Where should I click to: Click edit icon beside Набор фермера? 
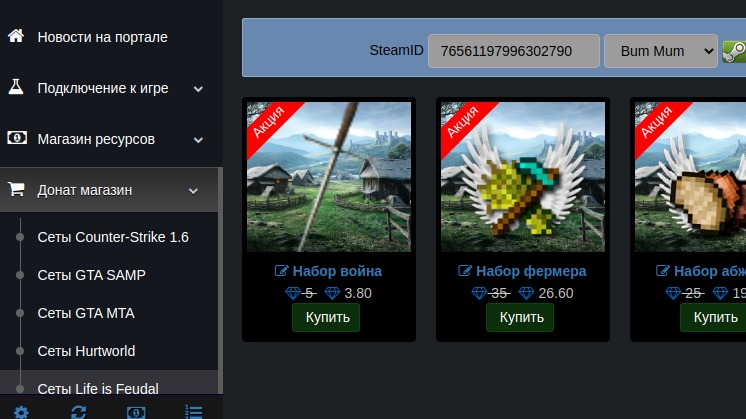pos(465,271)
